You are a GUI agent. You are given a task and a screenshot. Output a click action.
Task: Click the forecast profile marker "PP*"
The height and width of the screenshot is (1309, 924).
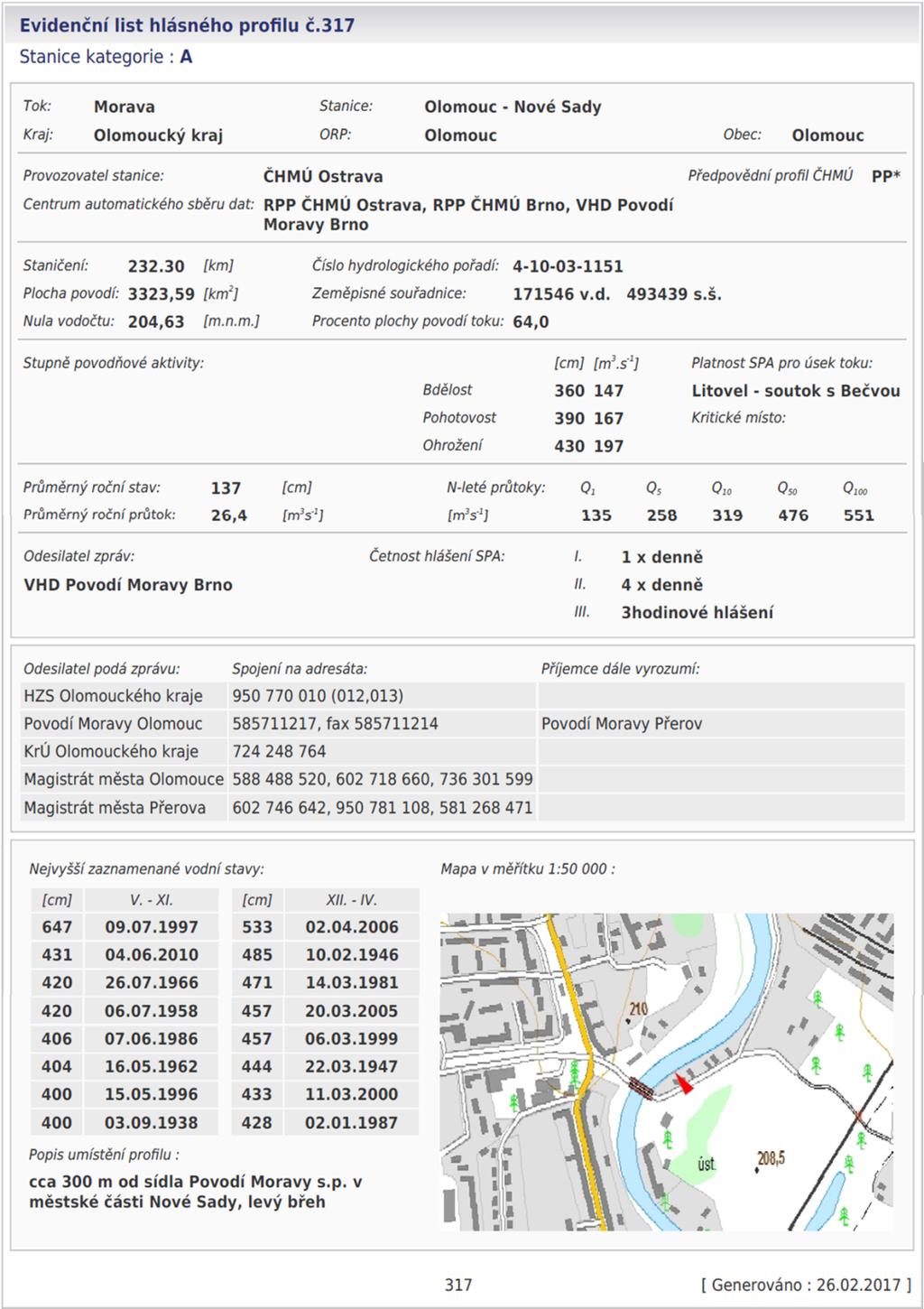pyautogui.click(x=886, y=177)
